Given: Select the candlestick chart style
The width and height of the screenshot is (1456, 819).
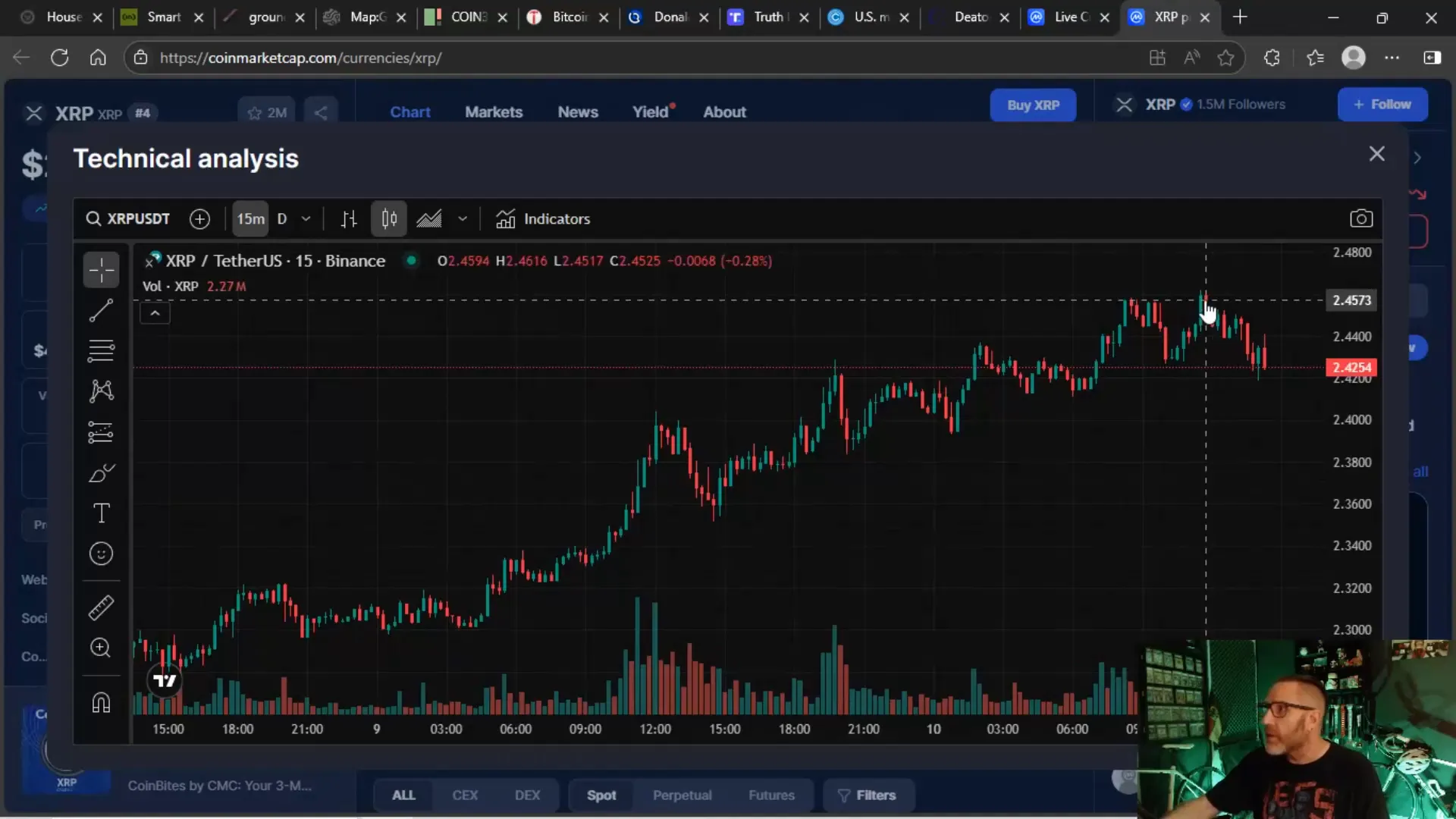Looking at the screenshot, I should [x=389, y=219].
